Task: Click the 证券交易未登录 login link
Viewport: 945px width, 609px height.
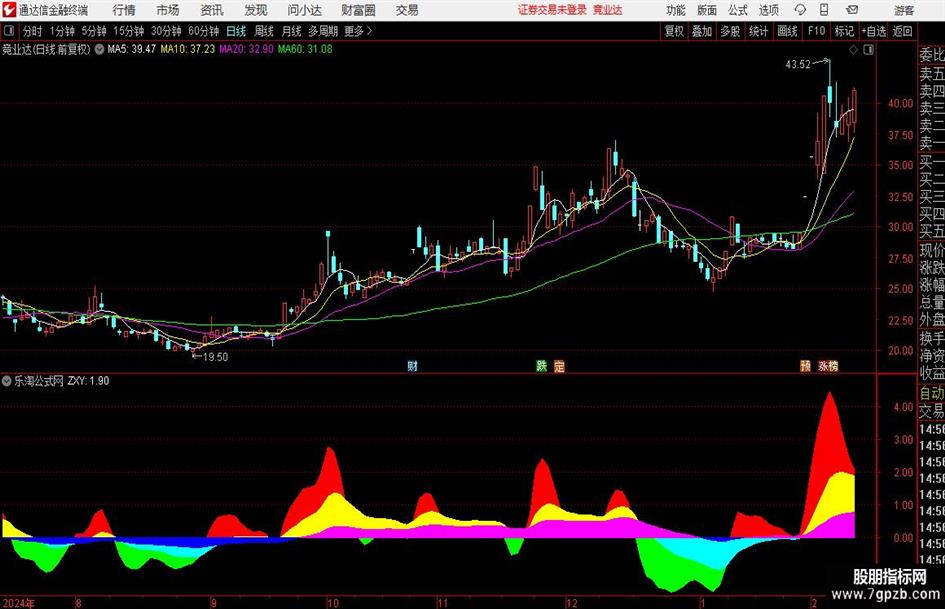Action: click(552, 10)
